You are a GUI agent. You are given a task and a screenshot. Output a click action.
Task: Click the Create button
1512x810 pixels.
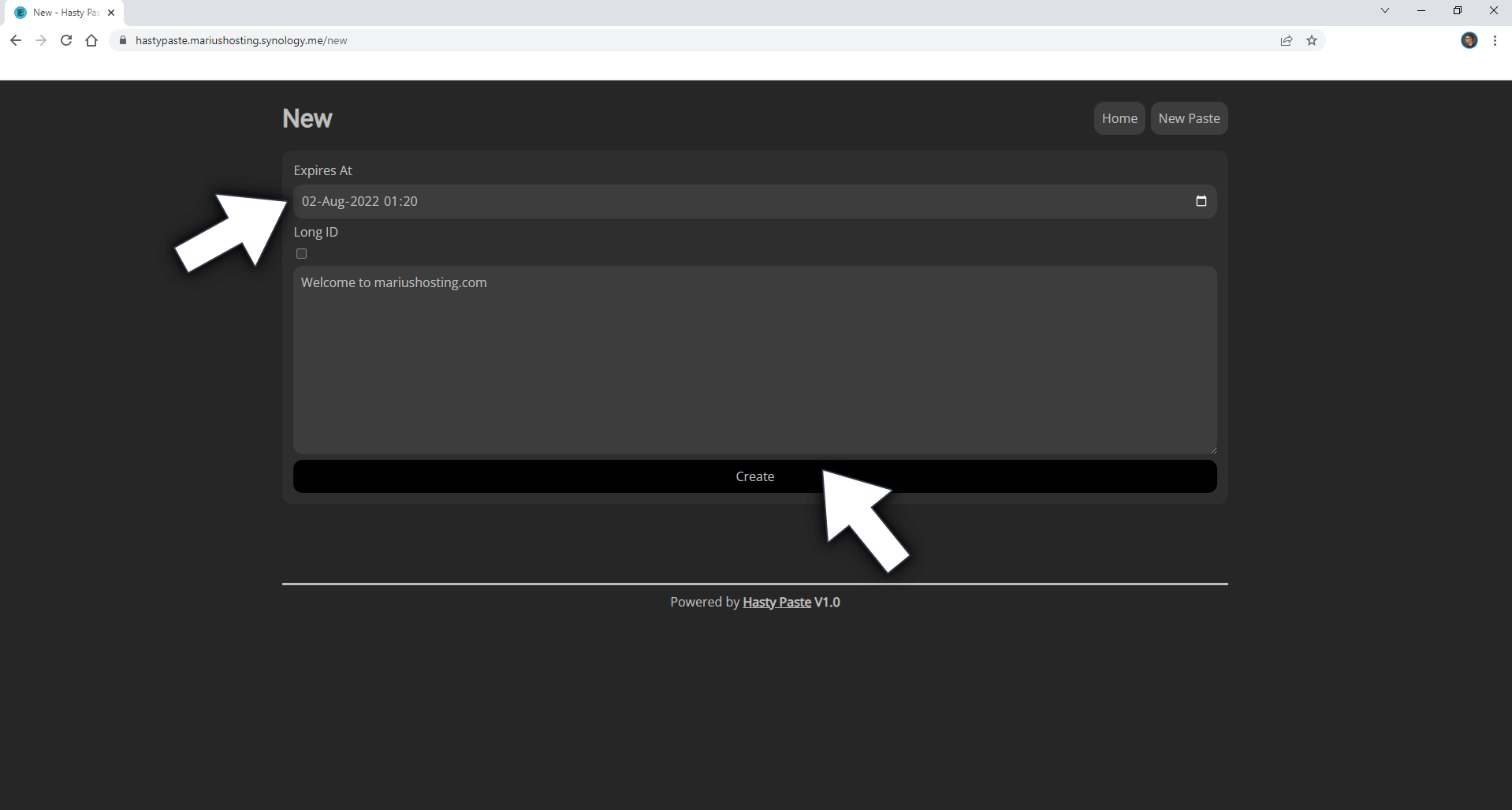pos(754,476)
